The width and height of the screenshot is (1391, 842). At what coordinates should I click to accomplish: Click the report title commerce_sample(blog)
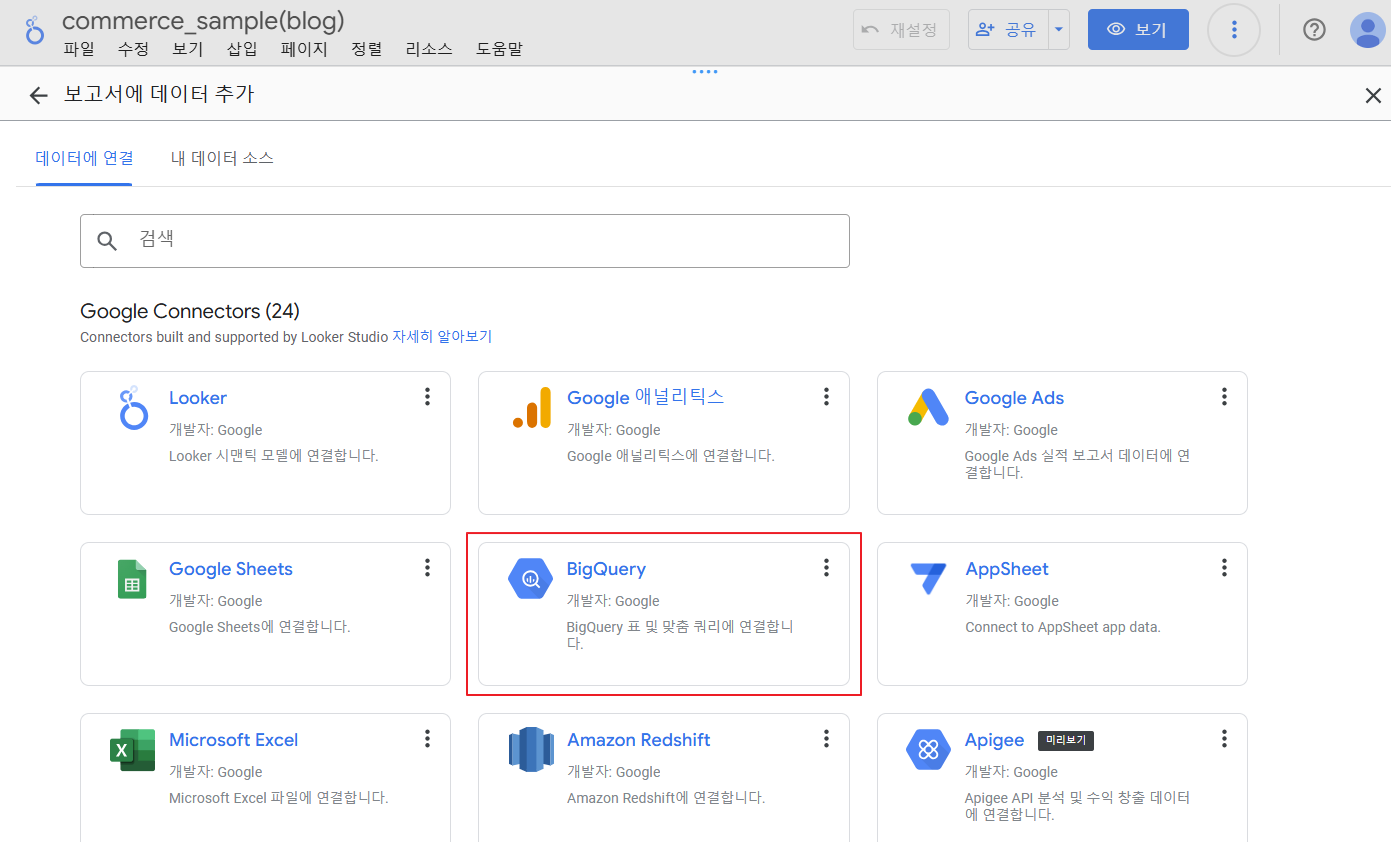pyautogui.click(x=203, y=21)
